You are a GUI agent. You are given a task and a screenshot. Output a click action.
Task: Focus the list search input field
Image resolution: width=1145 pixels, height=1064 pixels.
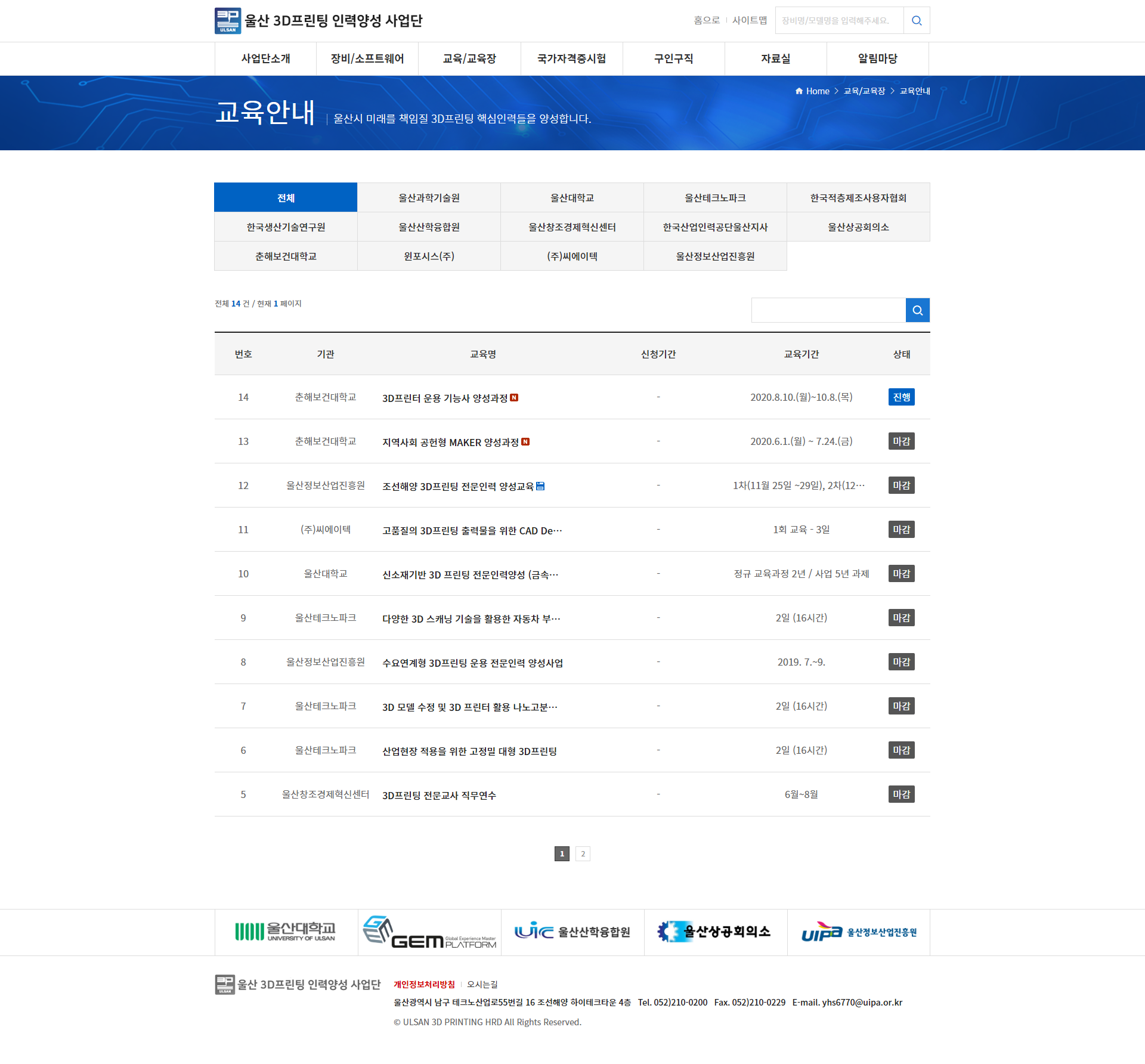pyautogui.click(x=828, y=310)
